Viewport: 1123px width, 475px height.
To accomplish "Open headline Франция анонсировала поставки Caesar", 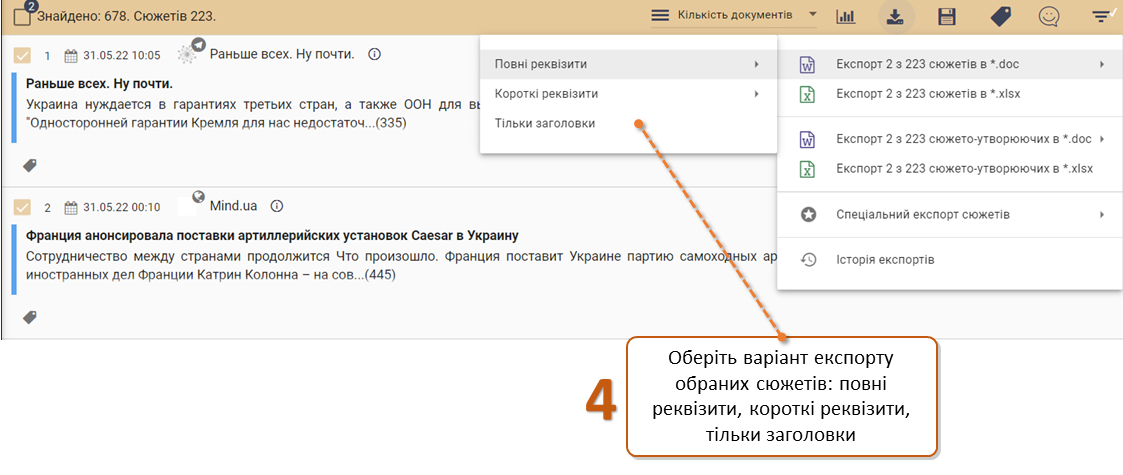I will (x=272, y=235).
